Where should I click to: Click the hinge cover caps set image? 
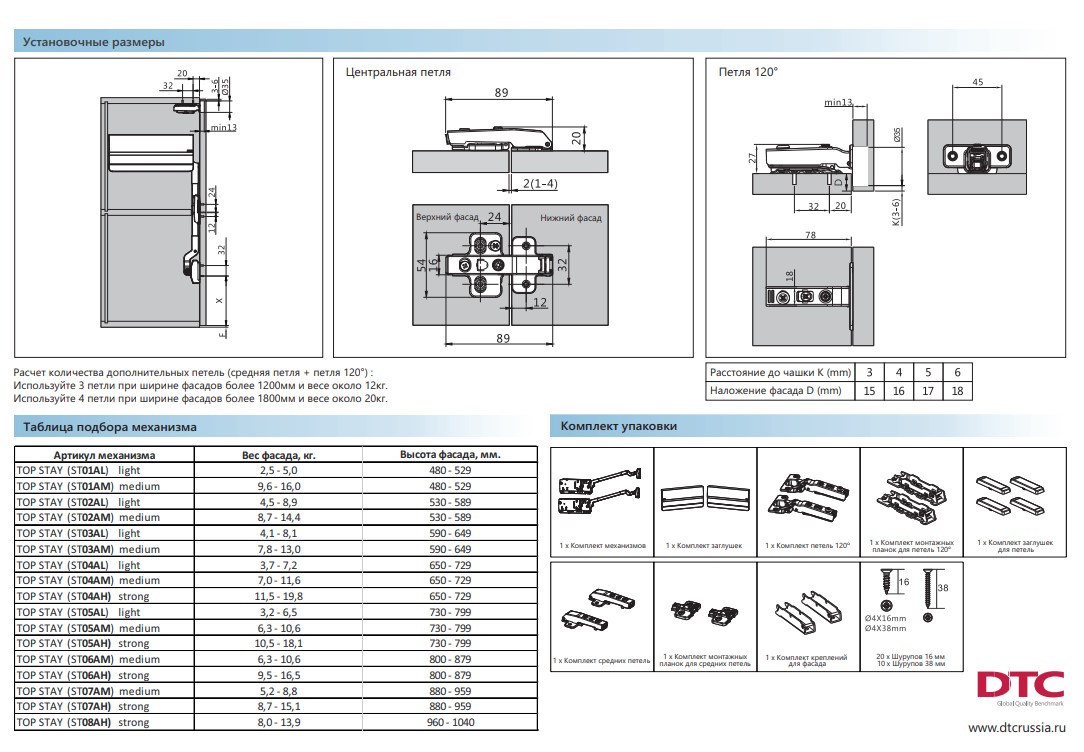click(x=1012, y=490)
